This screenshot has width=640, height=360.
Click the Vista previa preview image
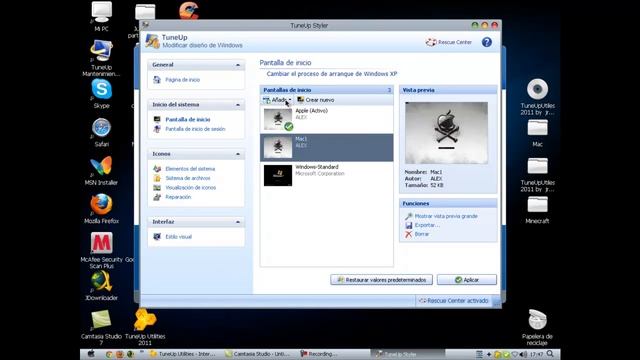[446, 133]
